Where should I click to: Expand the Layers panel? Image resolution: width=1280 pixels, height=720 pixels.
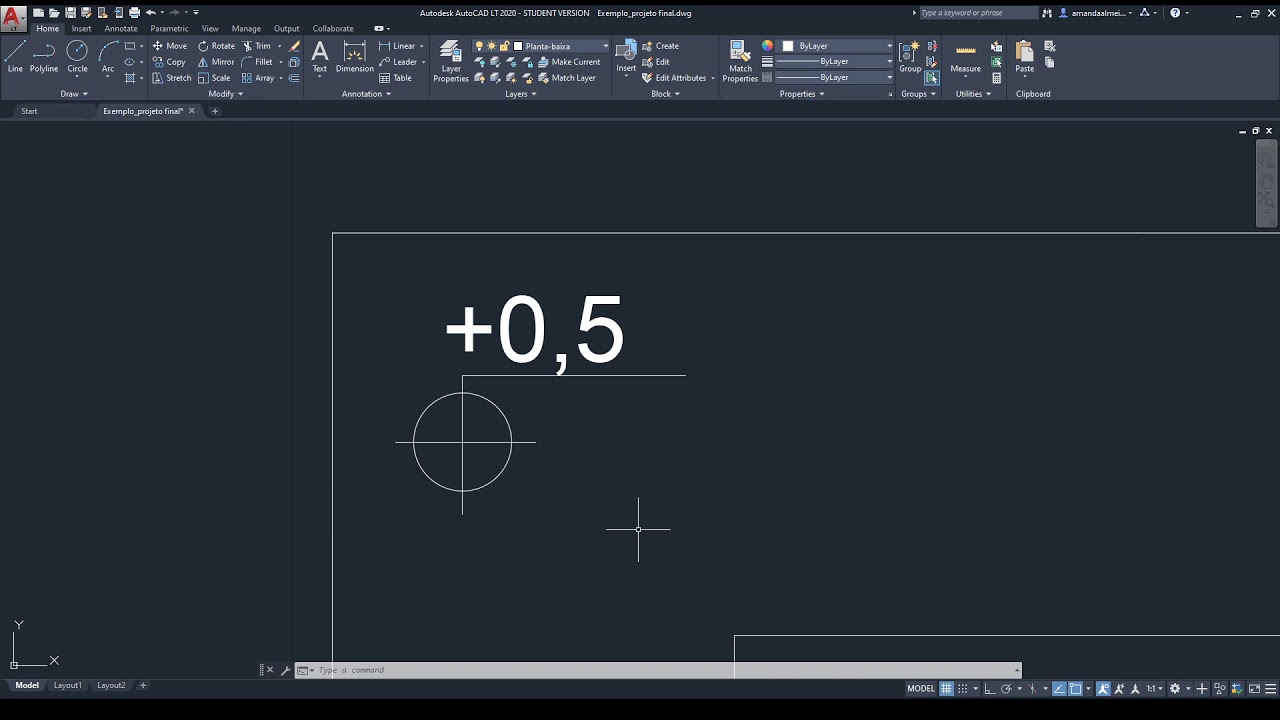click(521, 94)
